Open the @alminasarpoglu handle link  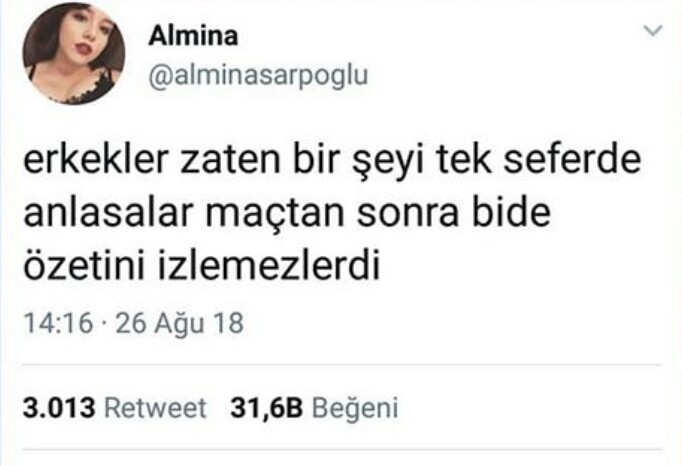tap(258, 76)
